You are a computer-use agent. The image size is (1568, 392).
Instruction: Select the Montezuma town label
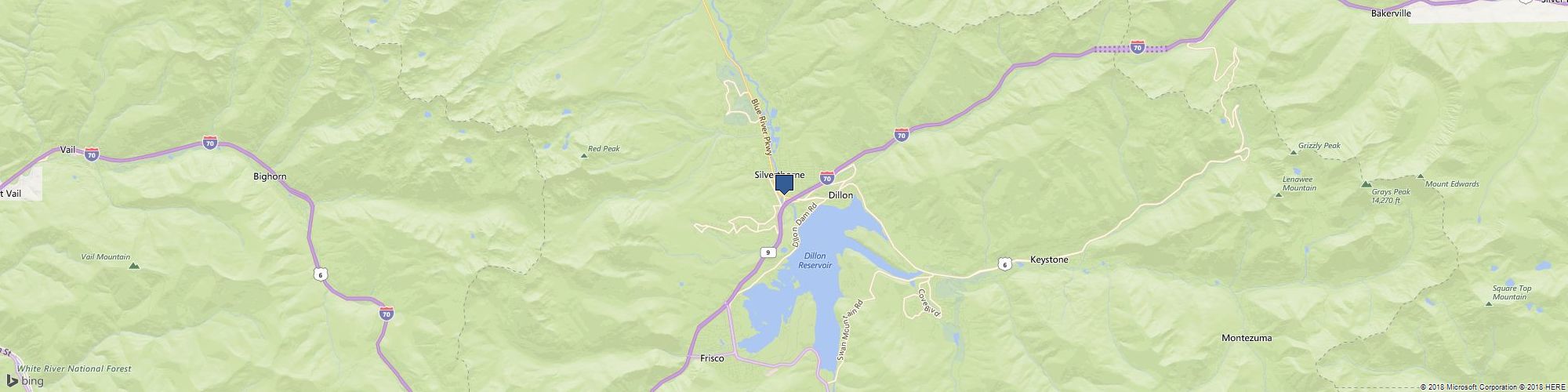click(x=1247, y=339)
